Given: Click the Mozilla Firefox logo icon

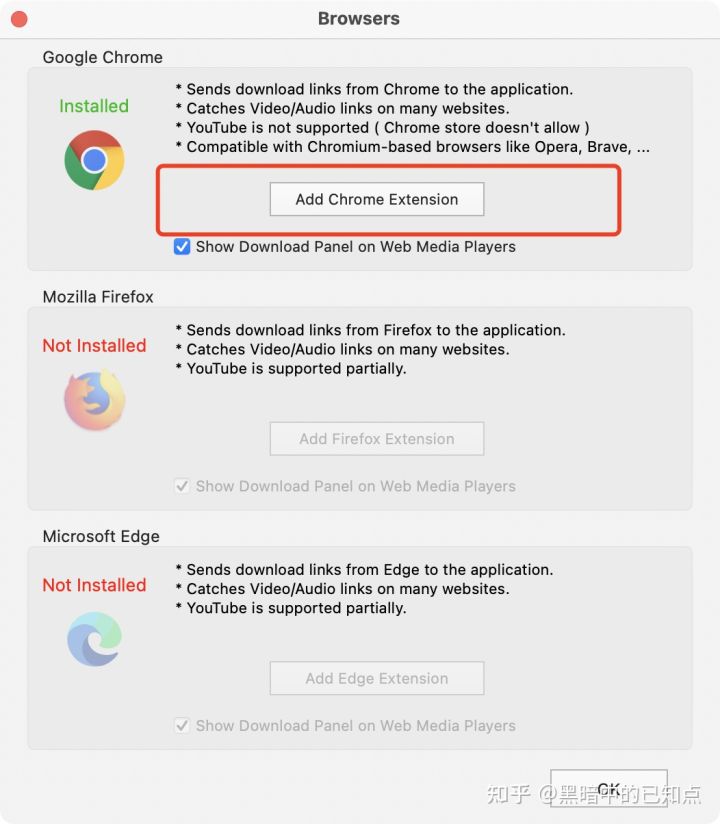Looking at the screenshot, I should point(95,400).
